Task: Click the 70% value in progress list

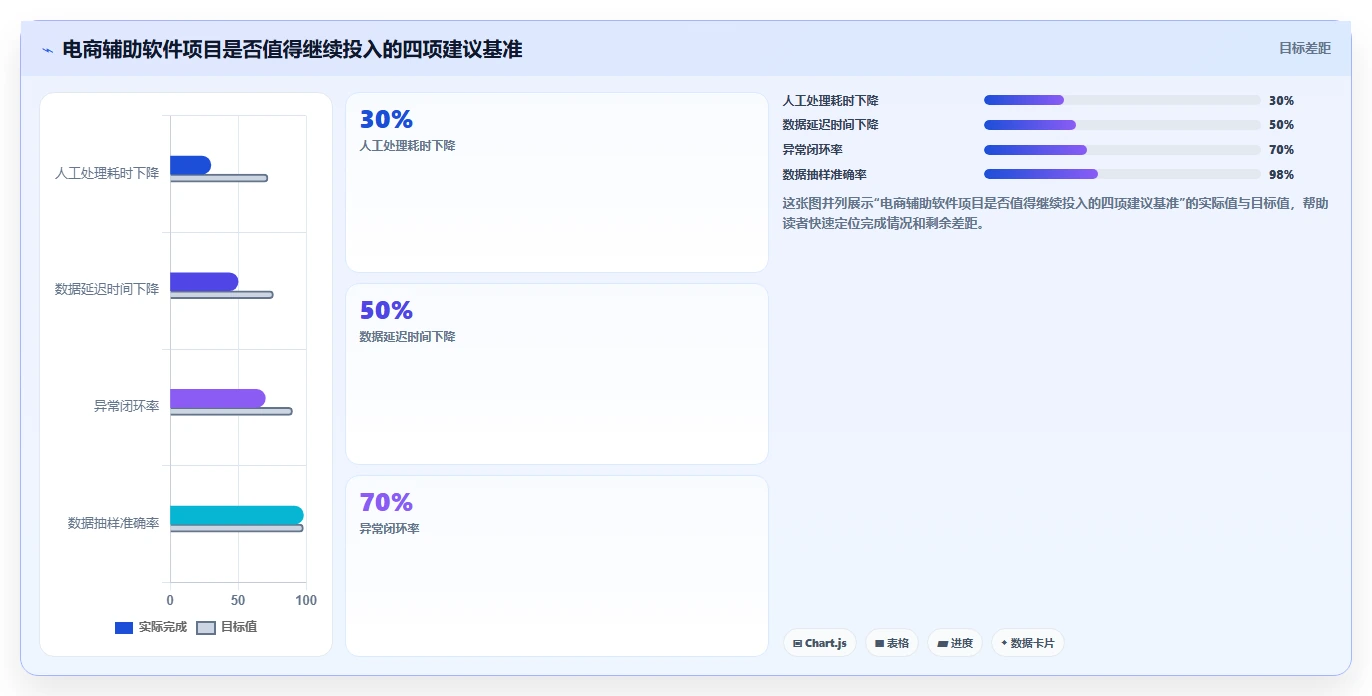Action: point(1281,150)
